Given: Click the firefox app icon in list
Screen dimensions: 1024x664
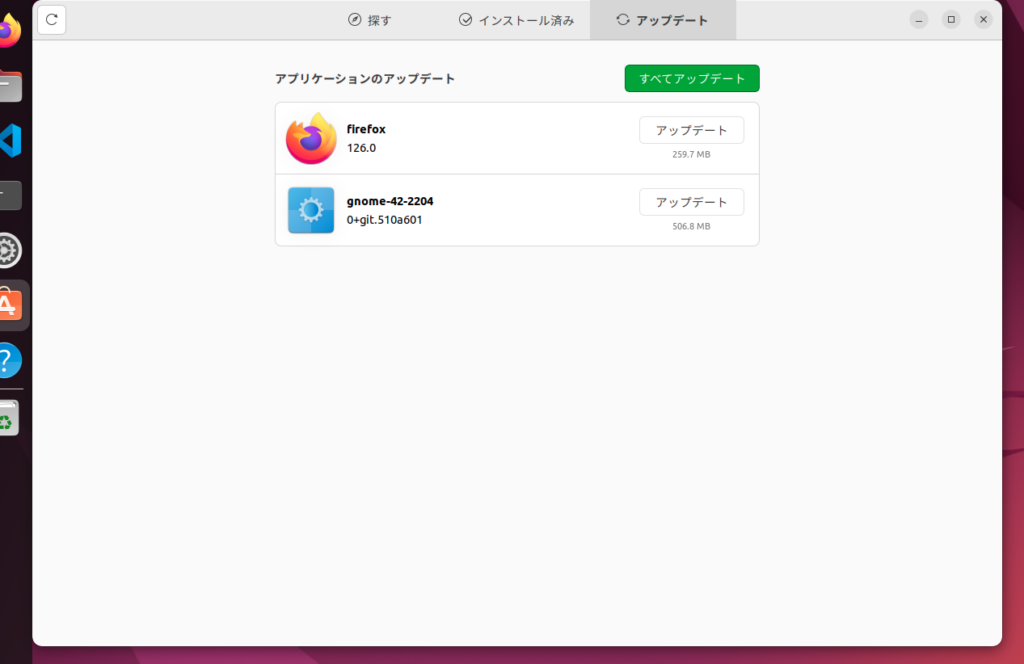Looking at the screenshot, I should click(311, 138).
